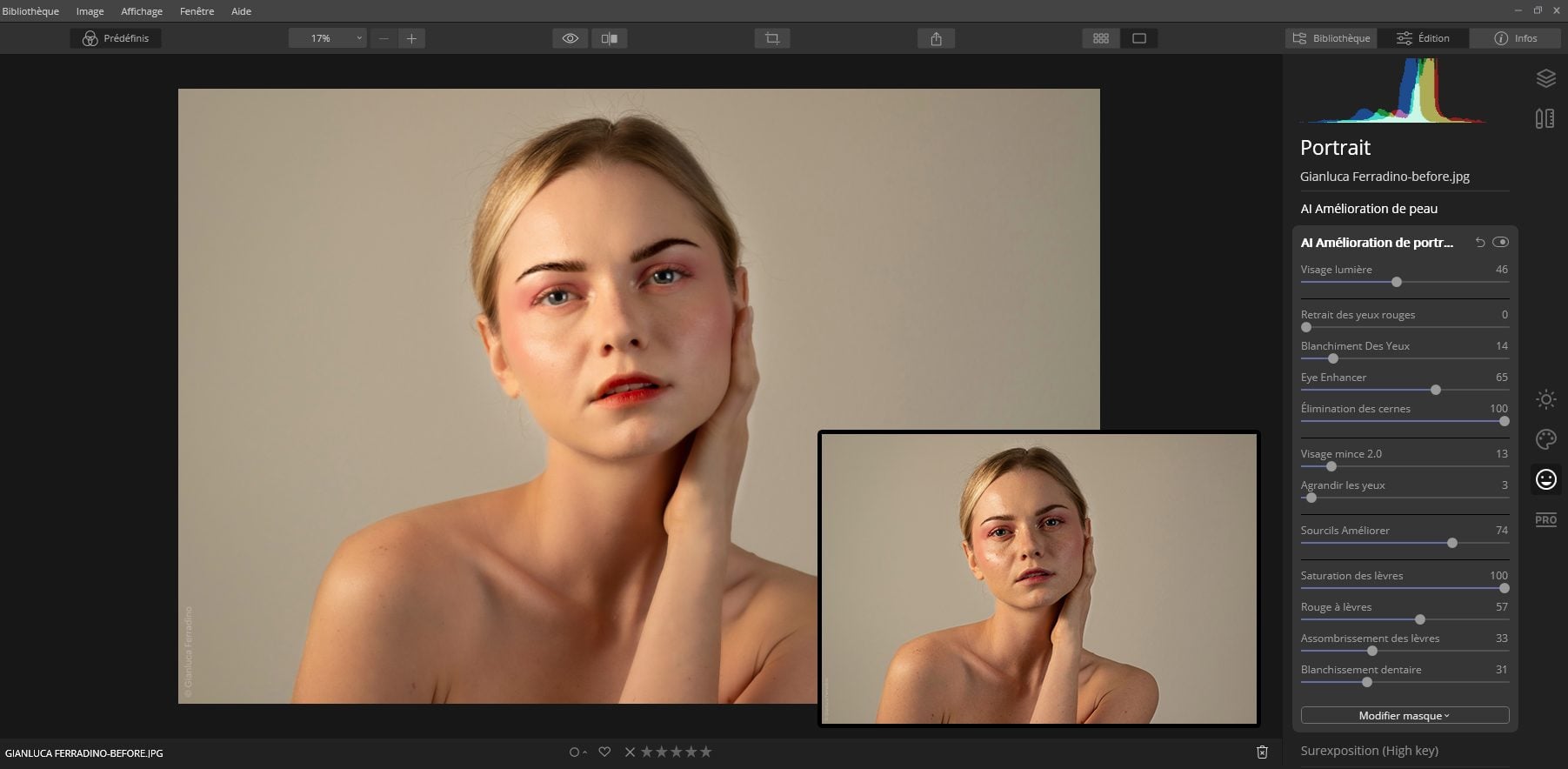Open the Bibliothèque menu in menu bar
Image resolution: width=1568 pixels, height=769 pixels.
(31, 11)
